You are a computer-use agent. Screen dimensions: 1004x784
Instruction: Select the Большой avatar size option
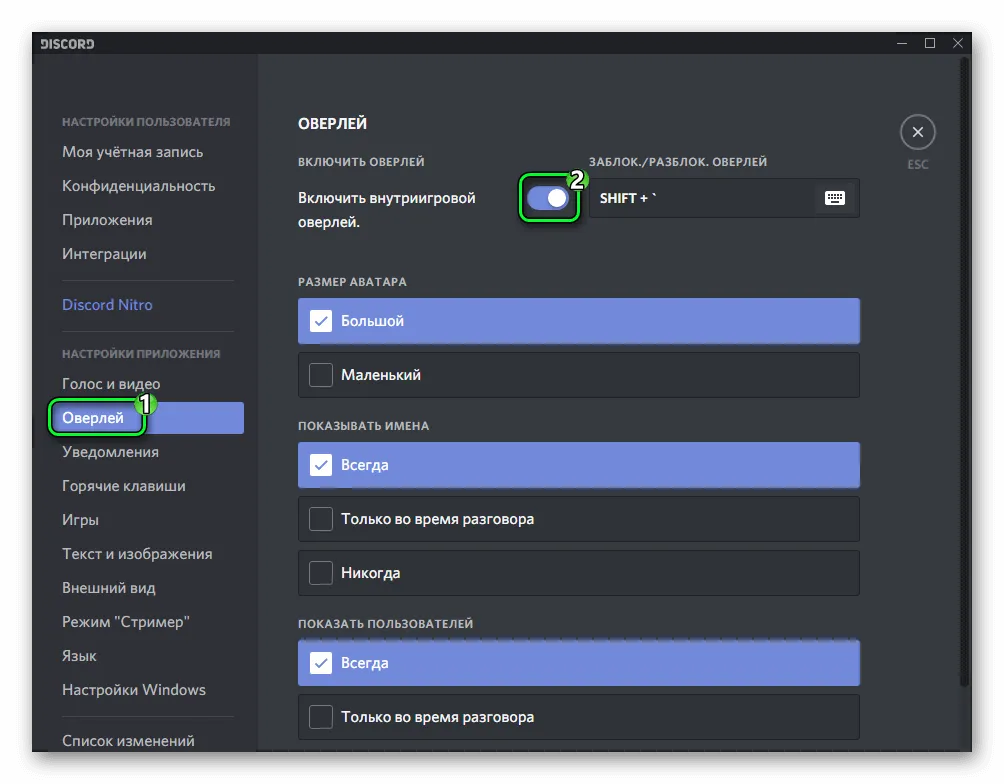coord(578,321)
